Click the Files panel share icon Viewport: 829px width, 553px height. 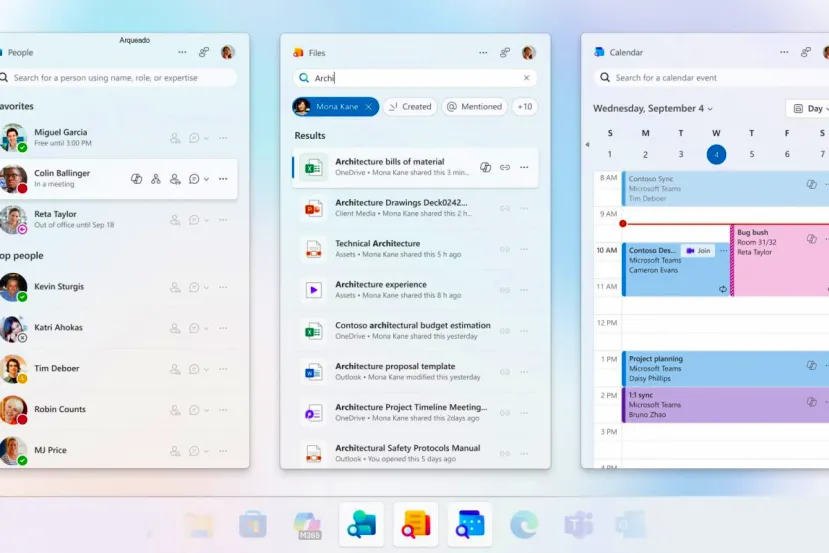pyautogui.click(x=505, y=52)
